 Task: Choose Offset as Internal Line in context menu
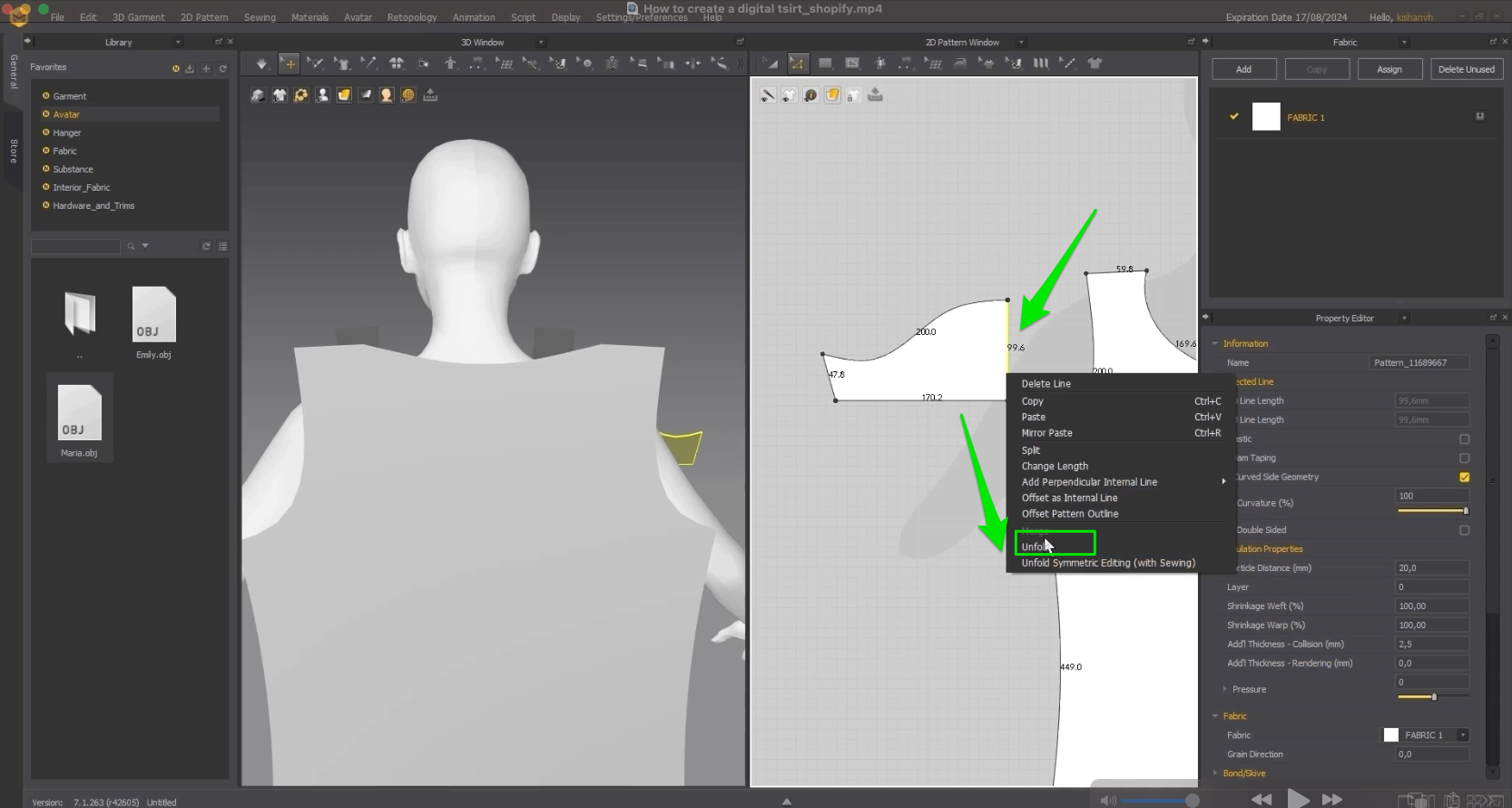[1069, 498]
